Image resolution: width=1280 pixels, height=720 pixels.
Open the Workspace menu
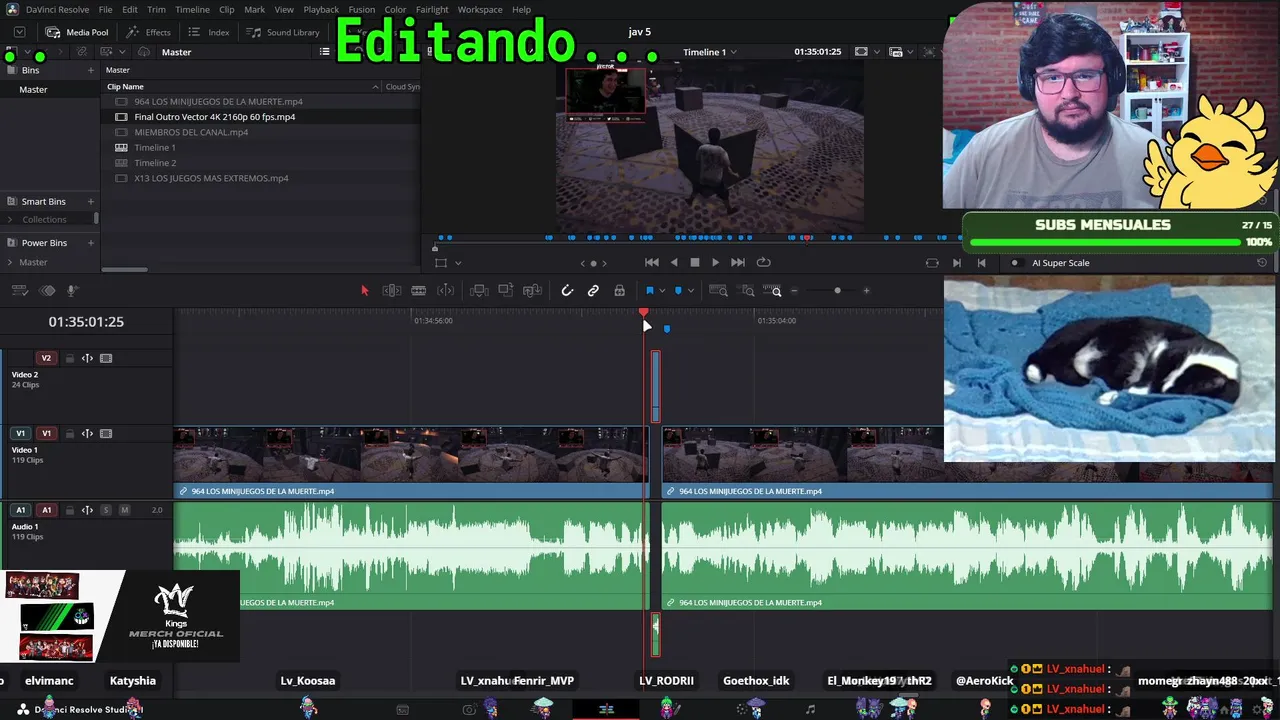tap(480, 10)
